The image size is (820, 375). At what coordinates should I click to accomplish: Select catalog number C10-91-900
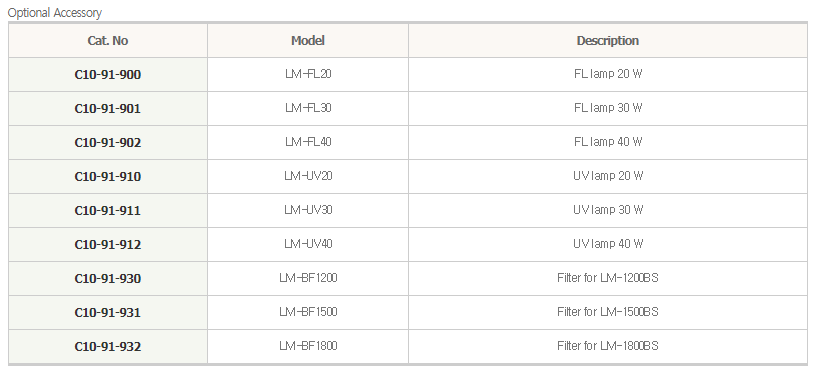108,75
